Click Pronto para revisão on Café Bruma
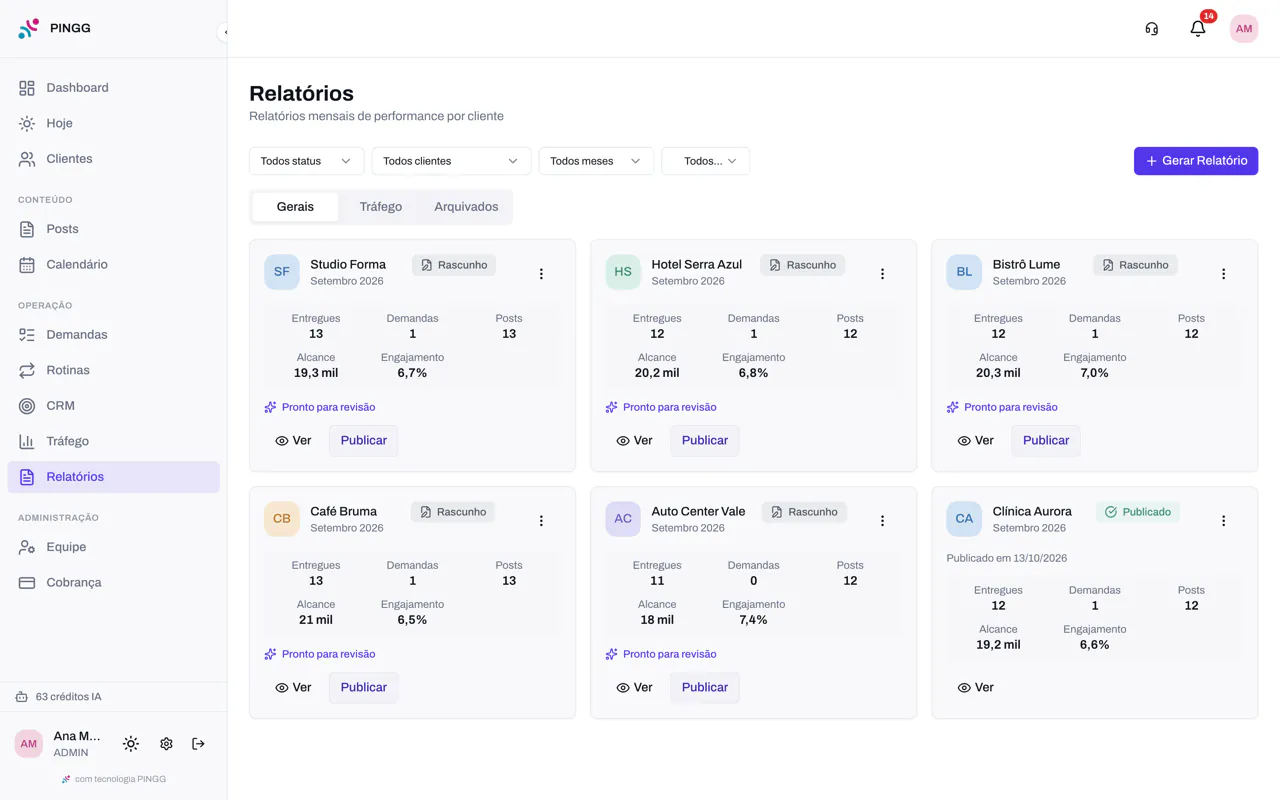This screenshot has width=1280, height=800. coord(320,654)
